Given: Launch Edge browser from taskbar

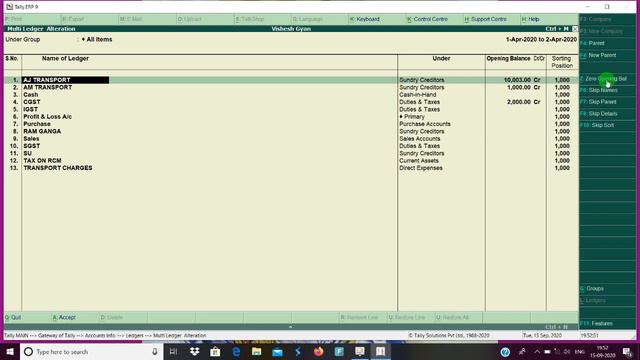Looking at the screenshot, I should point(236,351).
